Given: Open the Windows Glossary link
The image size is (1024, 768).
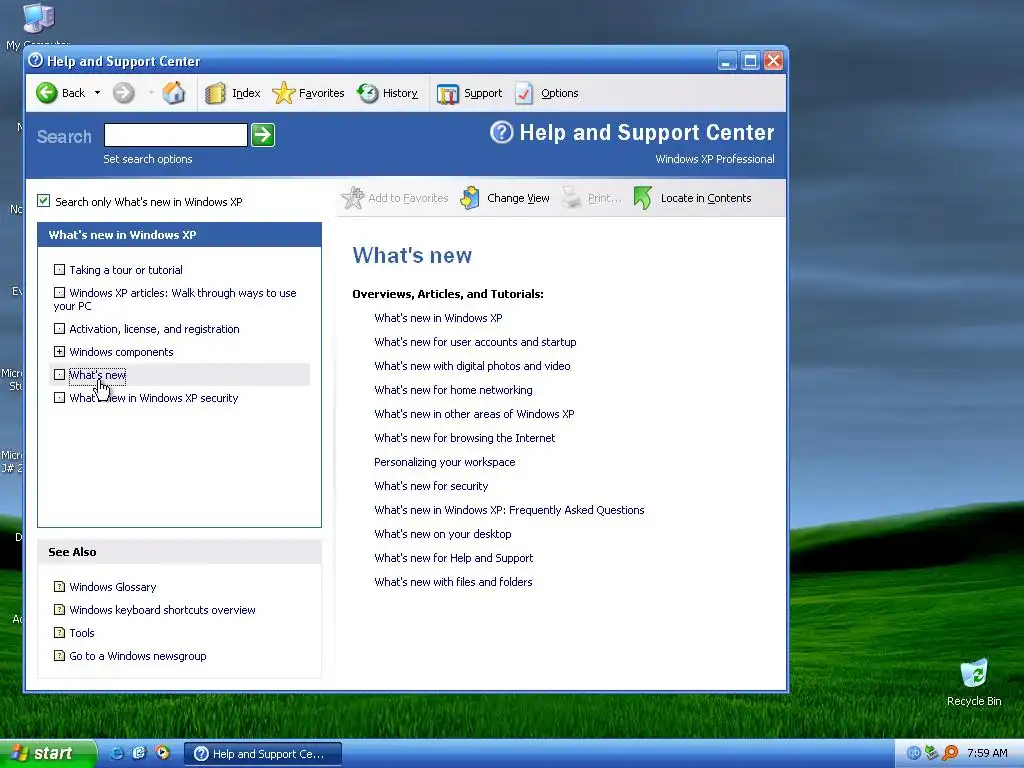Looking at the screenshot, I should point(113,587).
